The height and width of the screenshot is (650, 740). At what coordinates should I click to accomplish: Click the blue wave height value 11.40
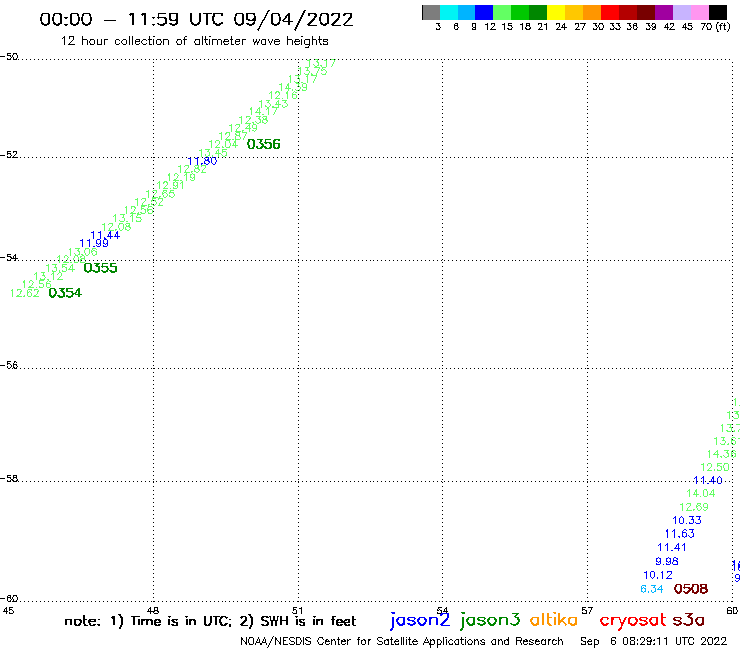coord(708,481)
